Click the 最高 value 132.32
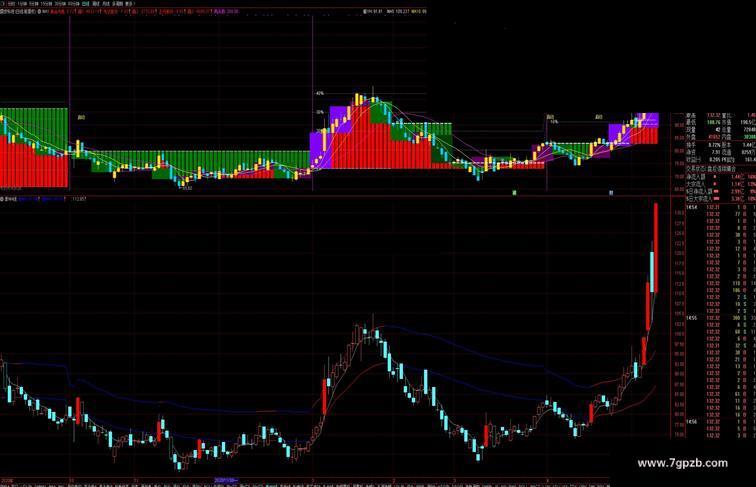 (x=713, y=116)
